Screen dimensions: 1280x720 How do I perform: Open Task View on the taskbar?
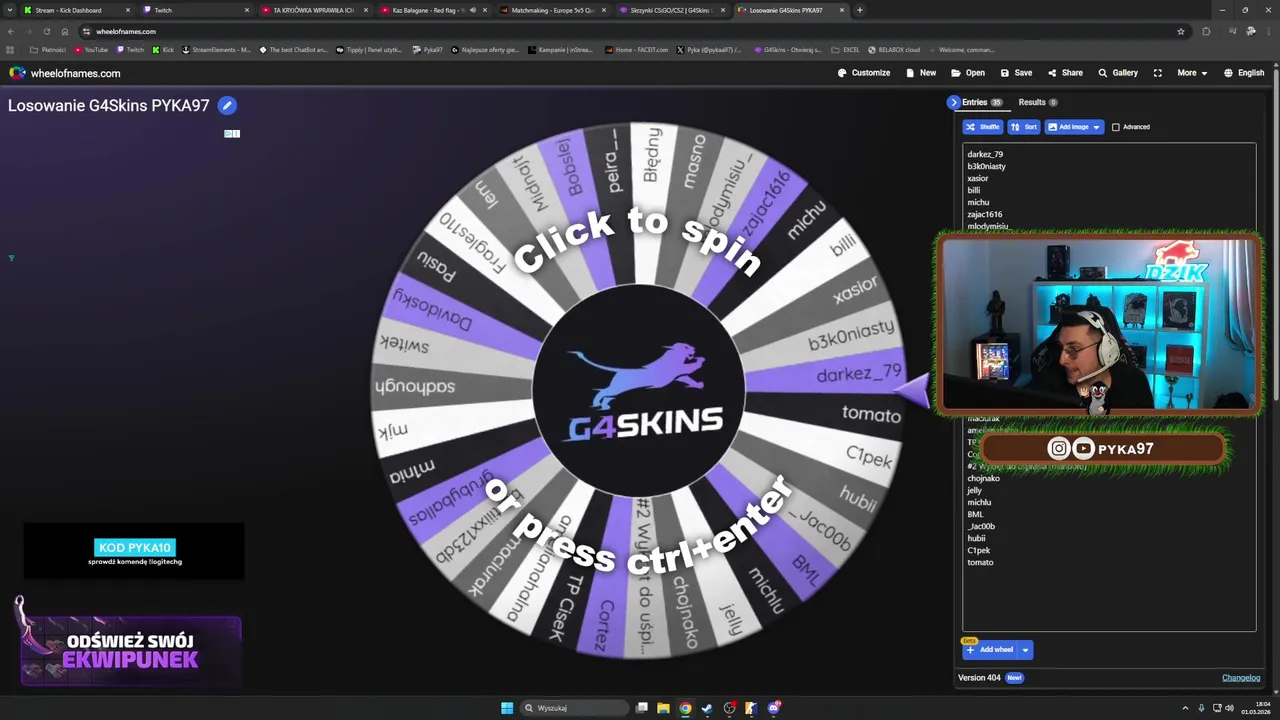[x=642, y=708]
